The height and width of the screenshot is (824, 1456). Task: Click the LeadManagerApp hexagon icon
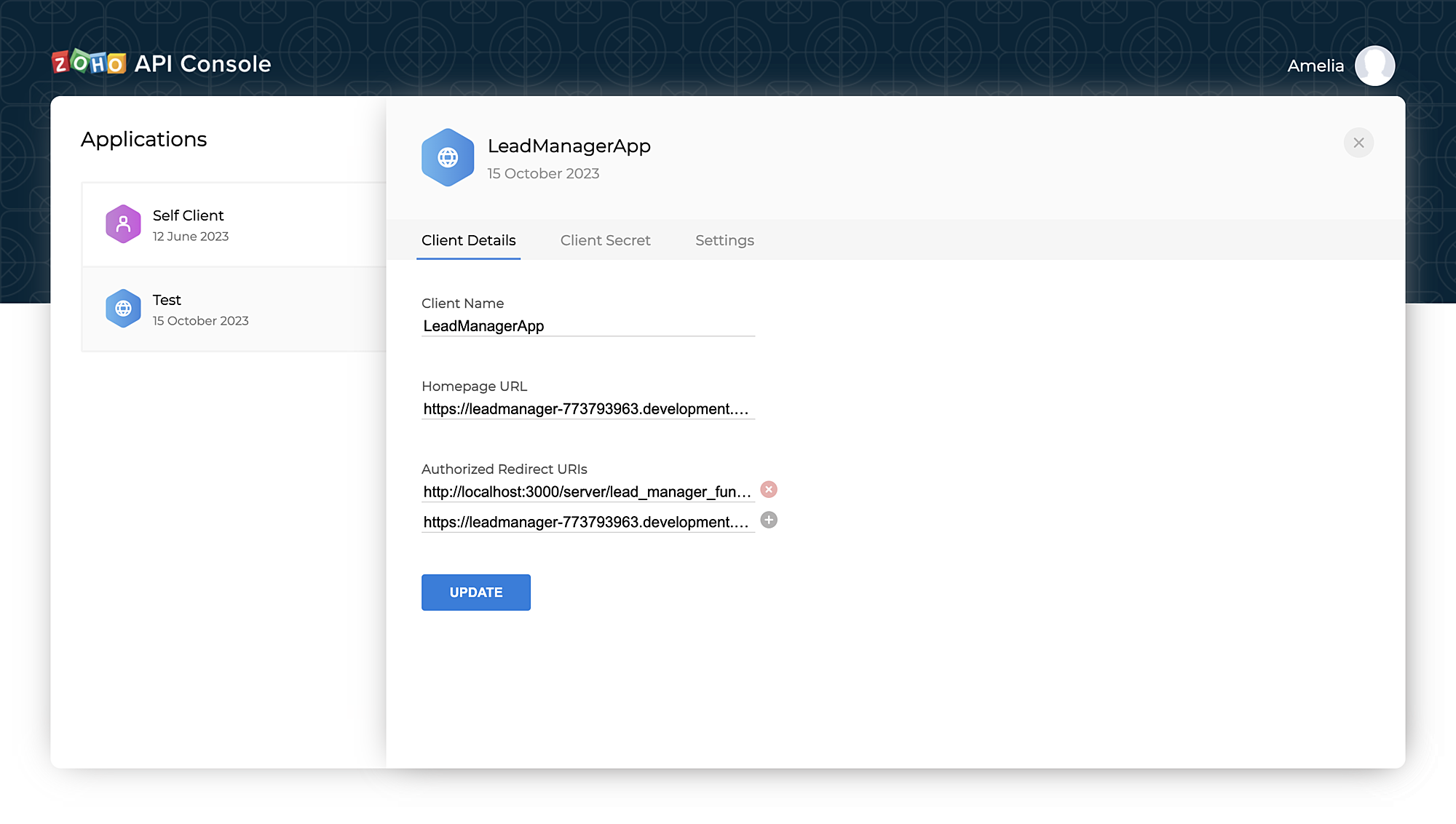tap(447, 157)
